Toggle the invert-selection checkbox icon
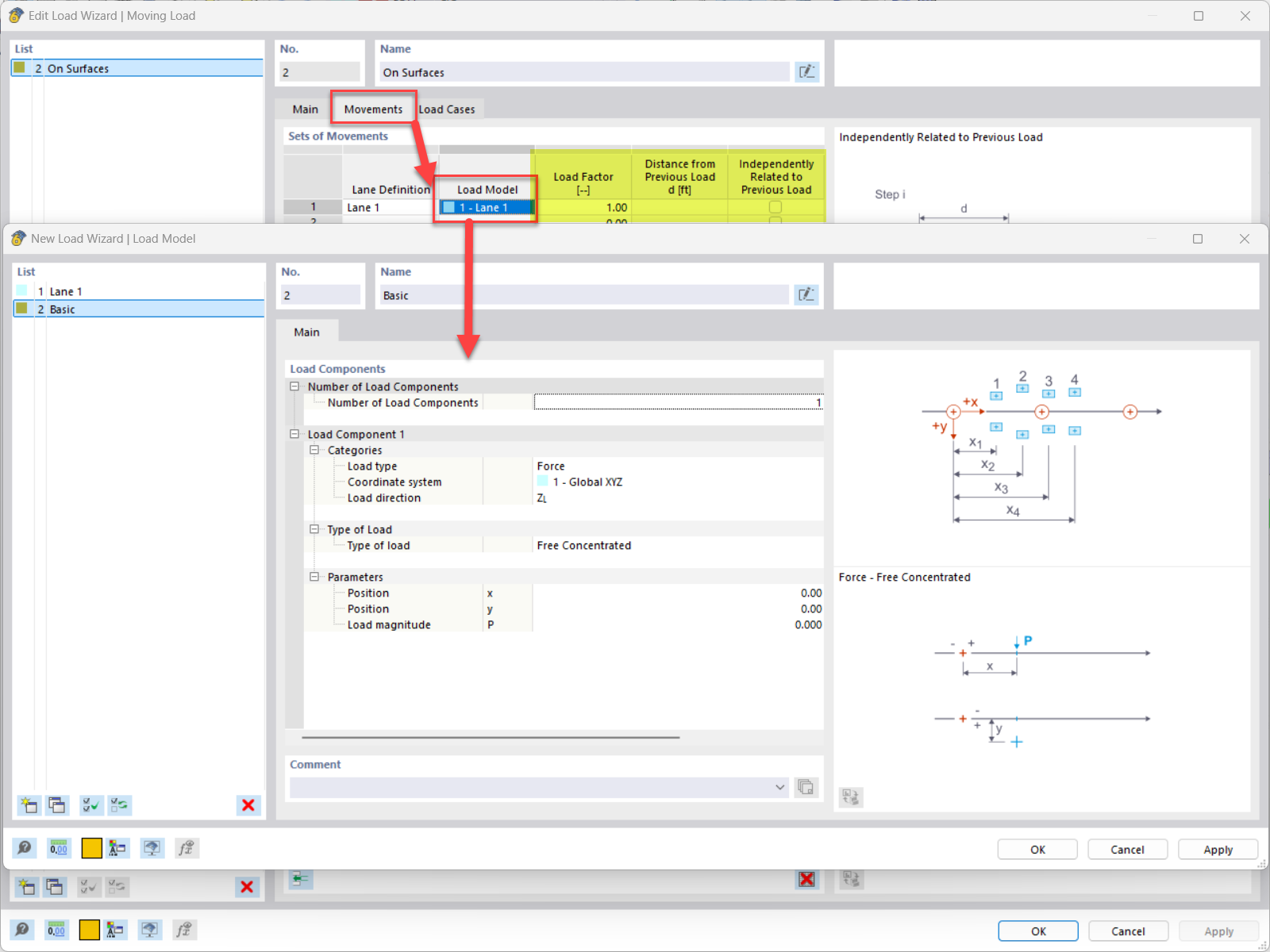 pyautogui.click(x=119, y=805)
